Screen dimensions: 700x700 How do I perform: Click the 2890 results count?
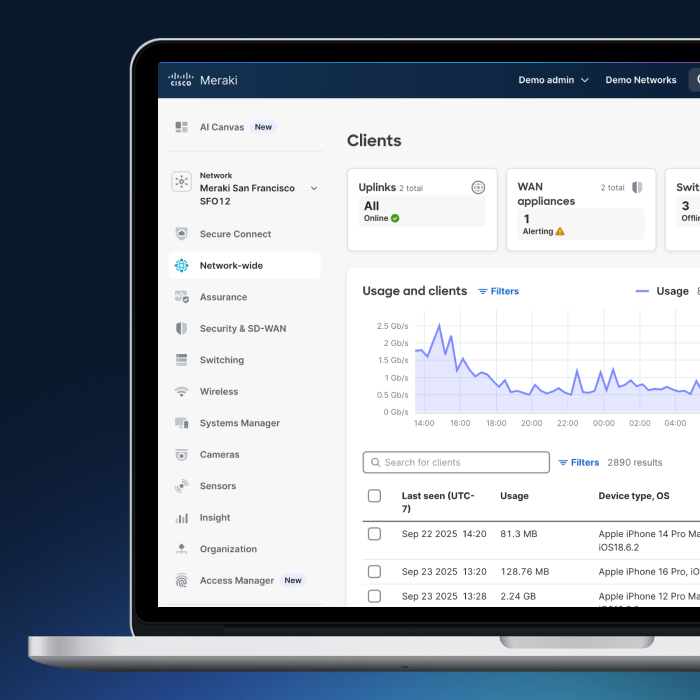tap(635, 462)
